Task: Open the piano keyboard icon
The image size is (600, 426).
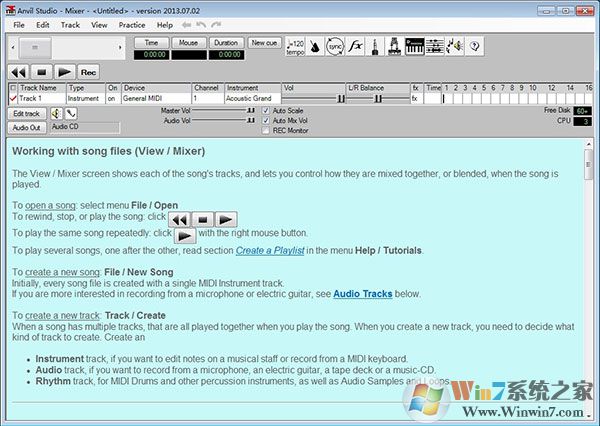Action: (415, 47)
